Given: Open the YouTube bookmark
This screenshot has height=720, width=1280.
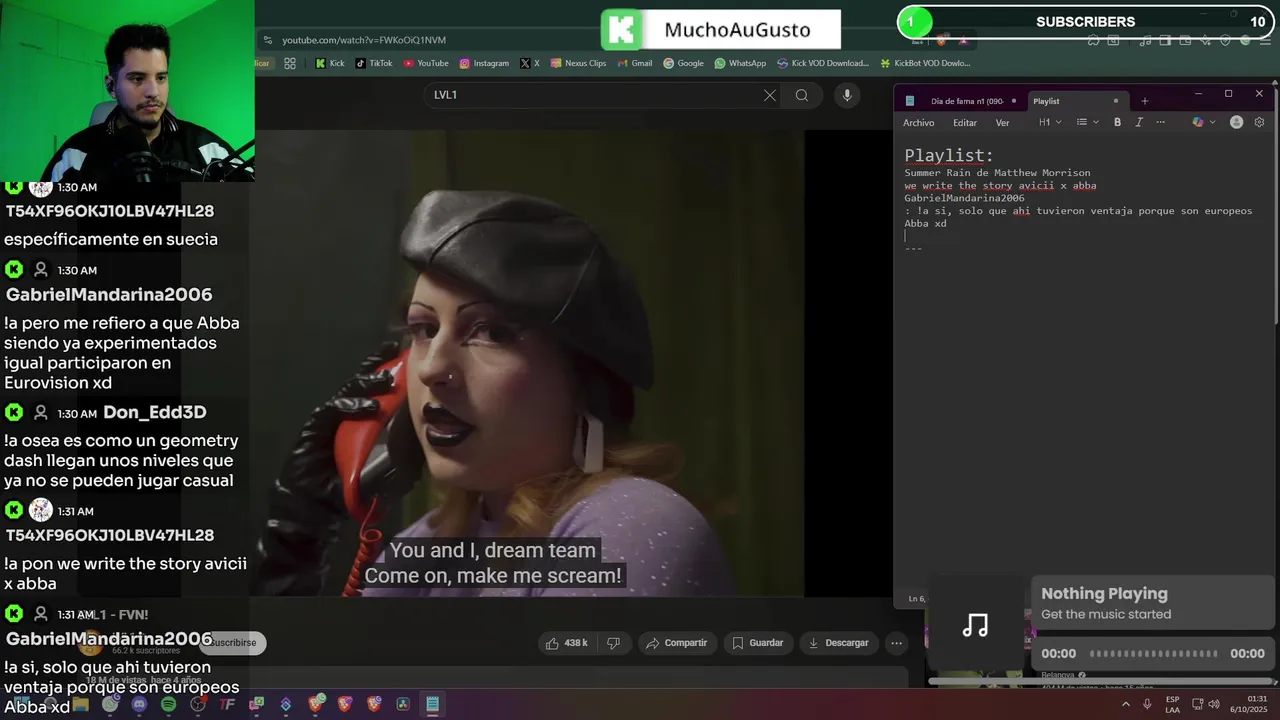Looking at the screenshot, I should click(426, 63).
